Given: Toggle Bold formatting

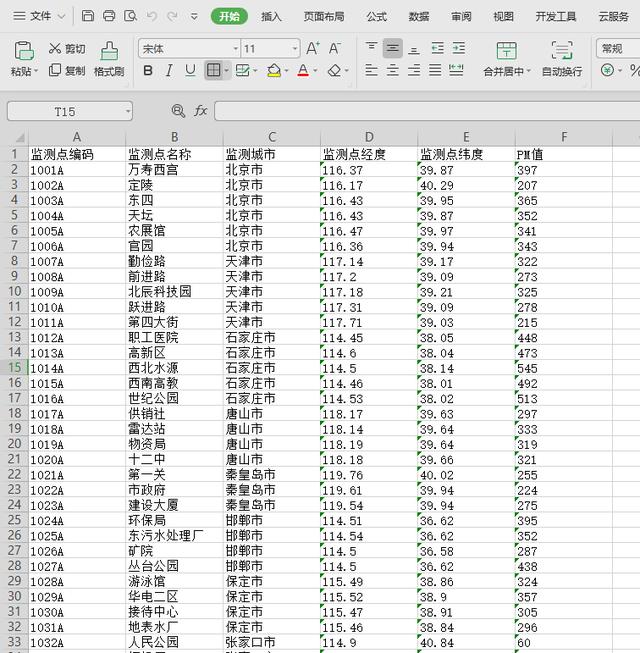Looking at the screenshot, I should [148, 70].
